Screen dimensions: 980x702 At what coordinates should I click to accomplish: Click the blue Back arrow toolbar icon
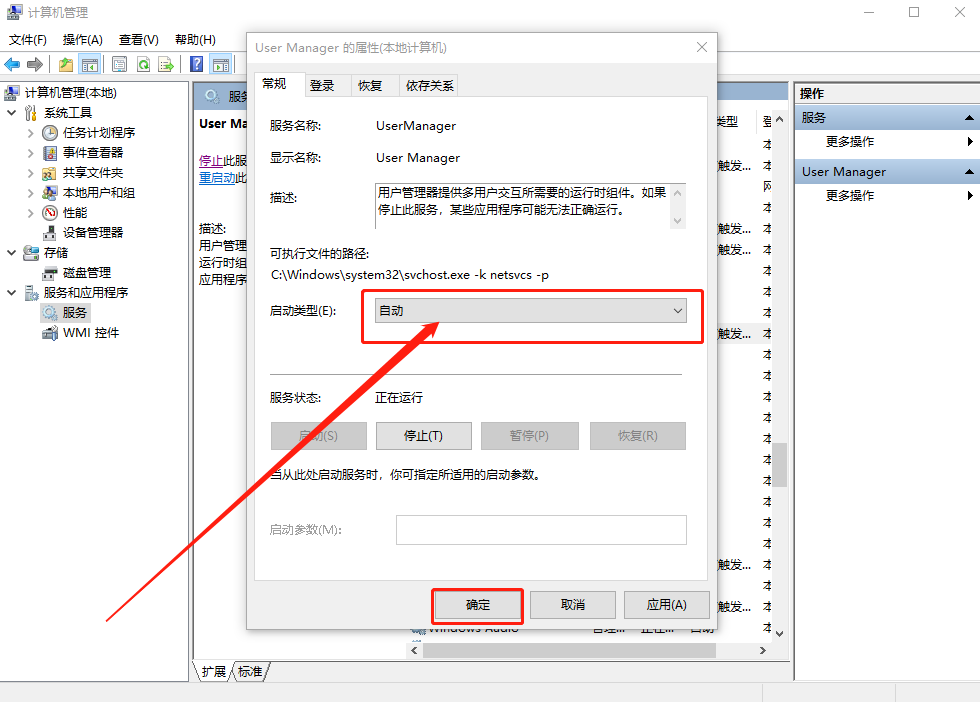12,64
